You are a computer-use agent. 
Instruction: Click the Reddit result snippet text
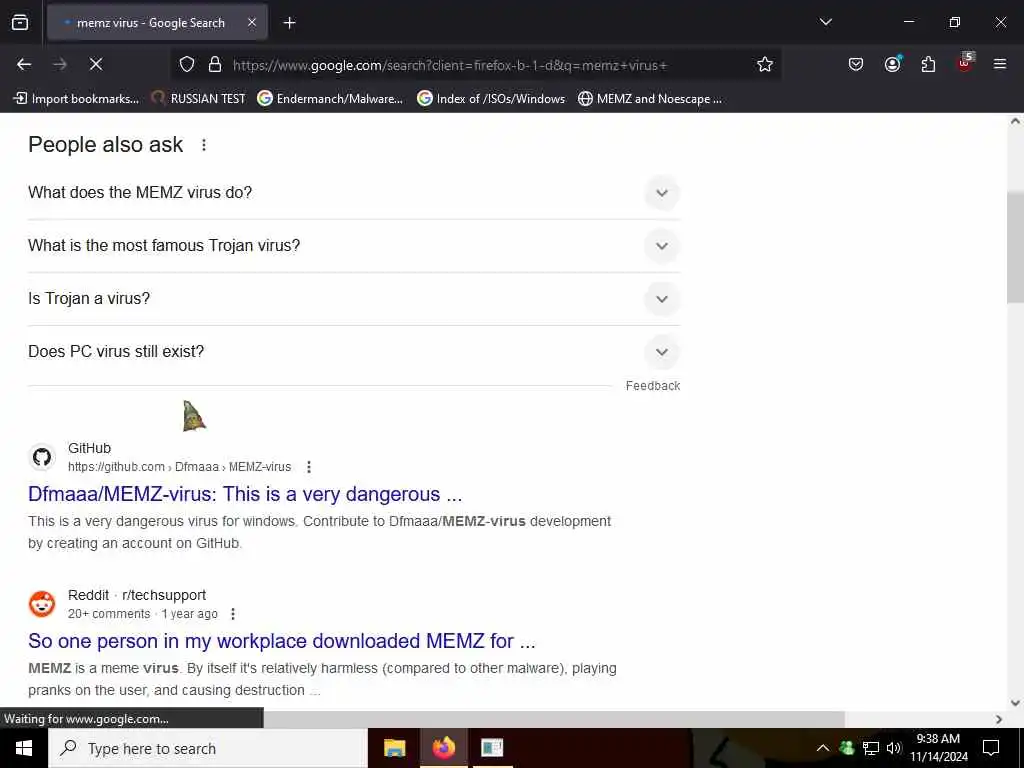(x=323, y=679)
